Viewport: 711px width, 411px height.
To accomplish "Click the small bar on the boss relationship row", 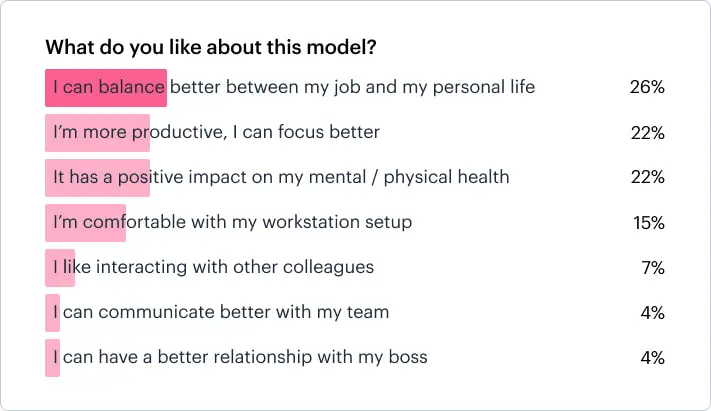I will 52,357.
